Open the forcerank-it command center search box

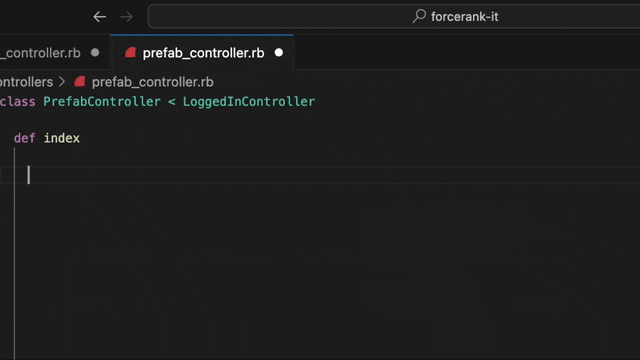[x=394, y=16]
